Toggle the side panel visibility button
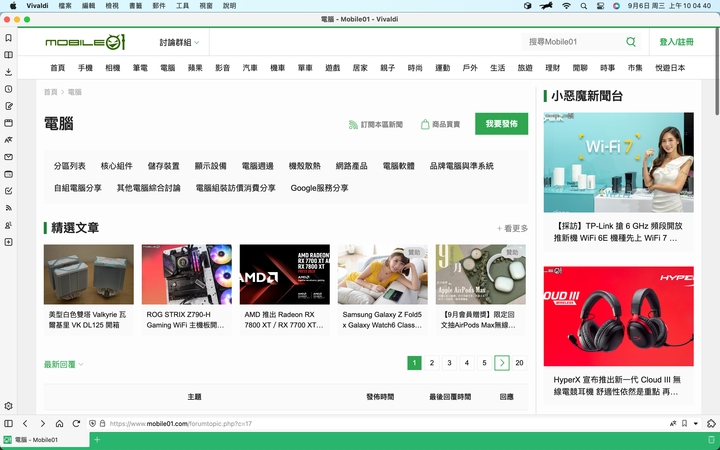Image resolution: width=720 pixels, height=450 pixels. (8, 423)
